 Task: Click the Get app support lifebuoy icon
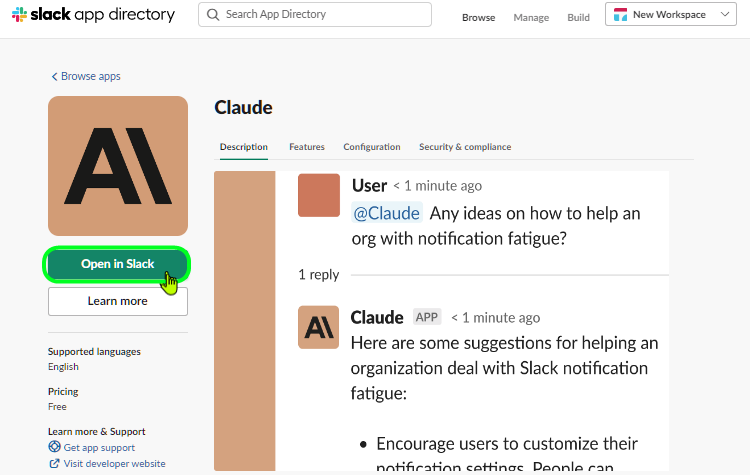point(55,447)
